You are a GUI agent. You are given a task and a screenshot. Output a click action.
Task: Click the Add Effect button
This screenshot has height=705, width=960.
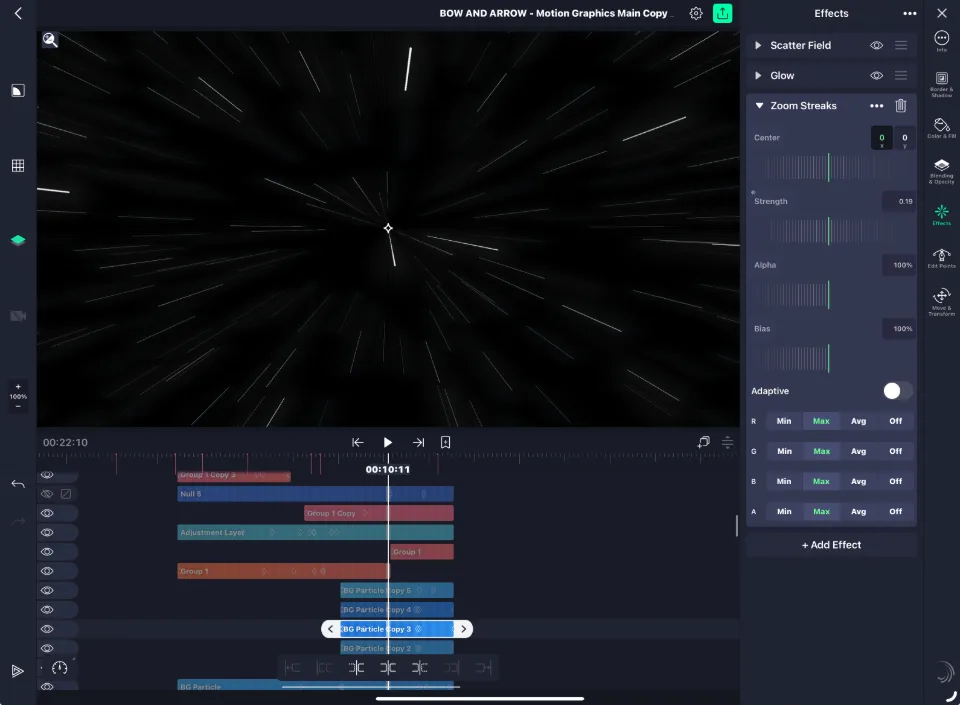pos(831,545)
